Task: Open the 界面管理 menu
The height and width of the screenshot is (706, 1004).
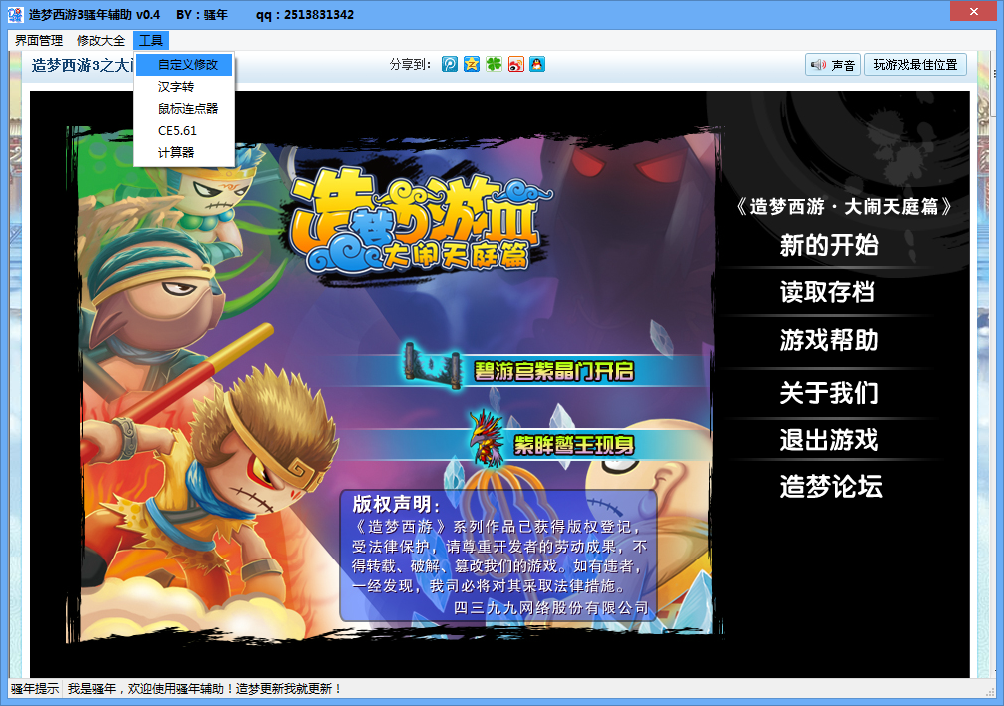Action: click(38, 40)
